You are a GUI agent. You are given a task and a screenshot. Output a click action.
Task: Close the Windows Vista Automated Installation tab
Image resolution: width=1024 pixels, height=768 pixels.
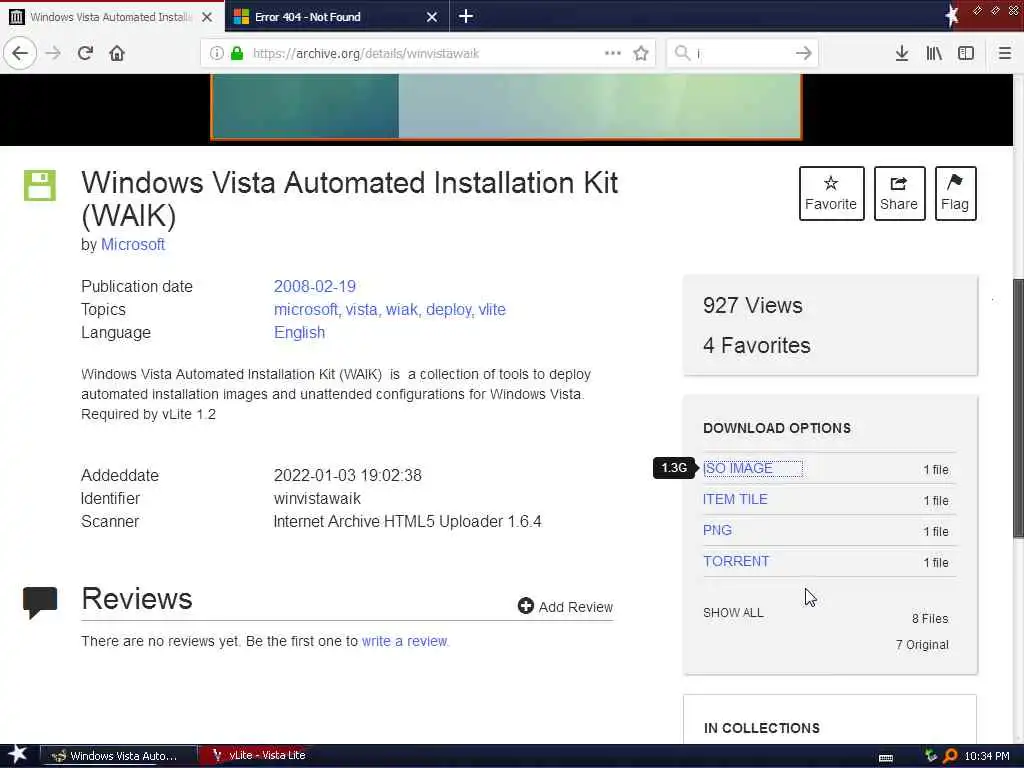tap(207, 17)
